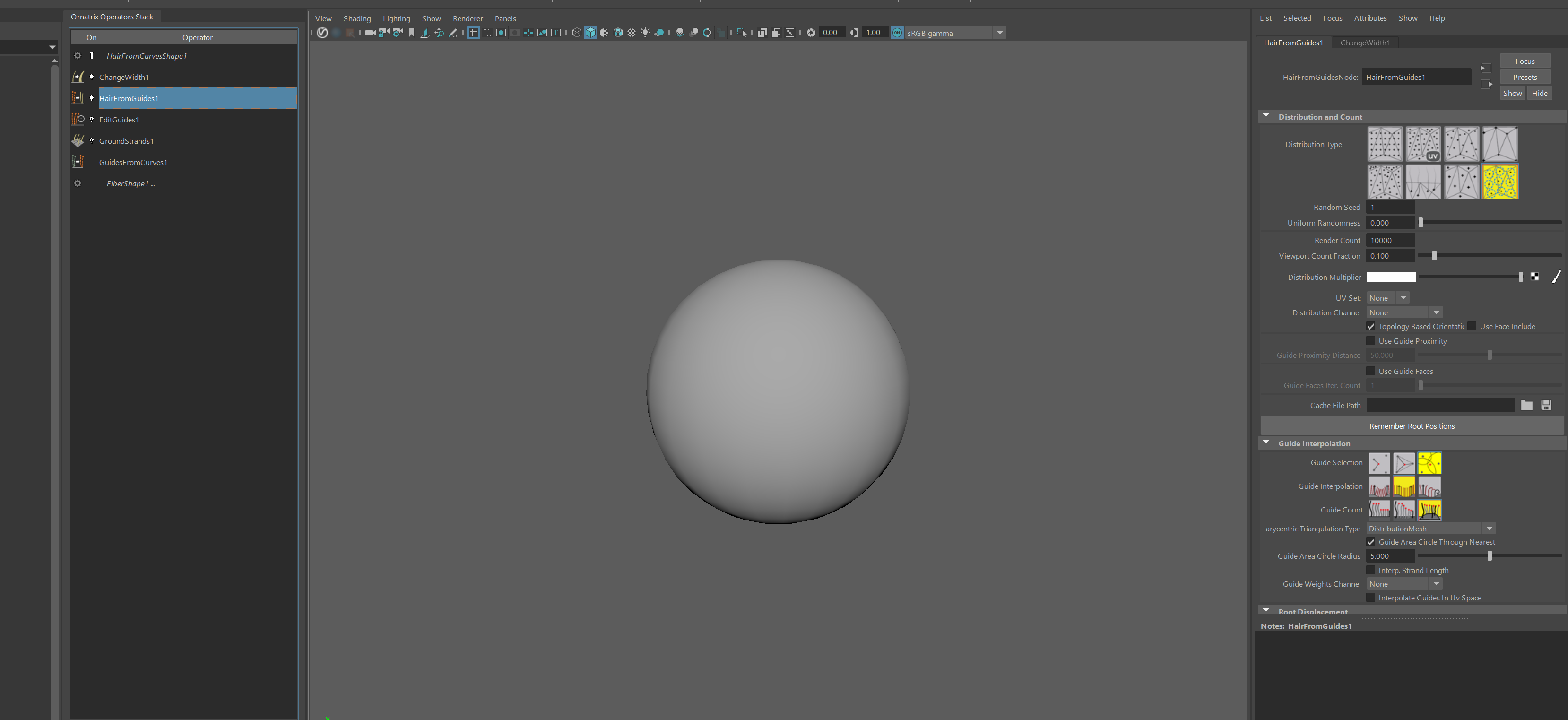Image resolution: width=1568 pixels, height=720 pixels.
Task: Click the use all lights bulb icon
Action: tap(645, 33)
